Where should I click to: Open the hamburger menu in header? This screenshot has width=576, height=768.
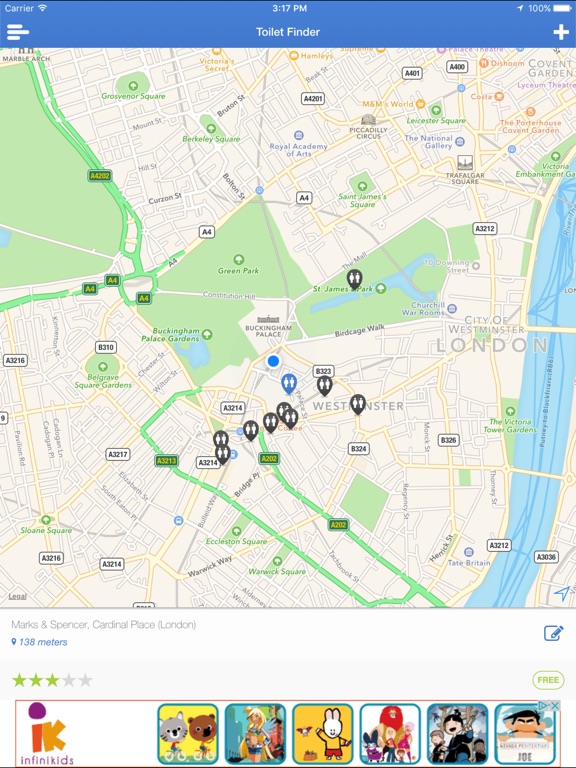tap(18, 32)
